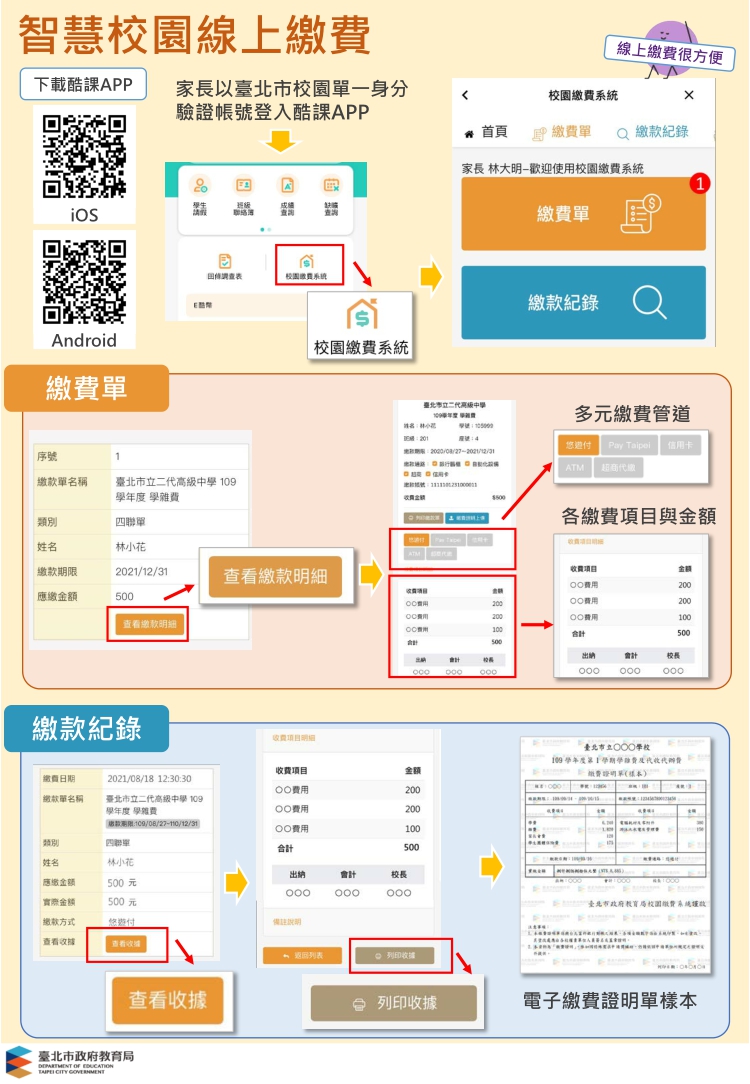Image resolution: width=750 pixels, height=1084 pixels.
Task: Tap the 學生請假 icon in the app
Action: pos(202,187)
